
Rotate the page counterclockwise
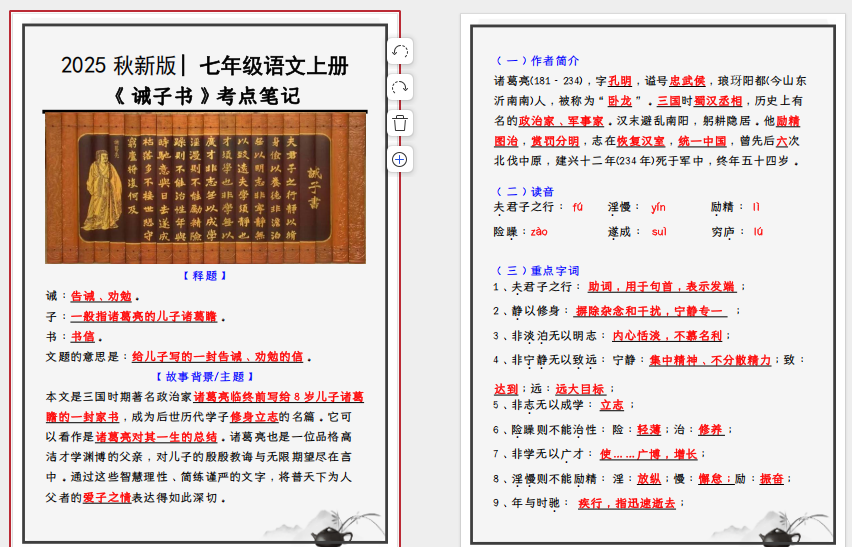coord(399,52)
